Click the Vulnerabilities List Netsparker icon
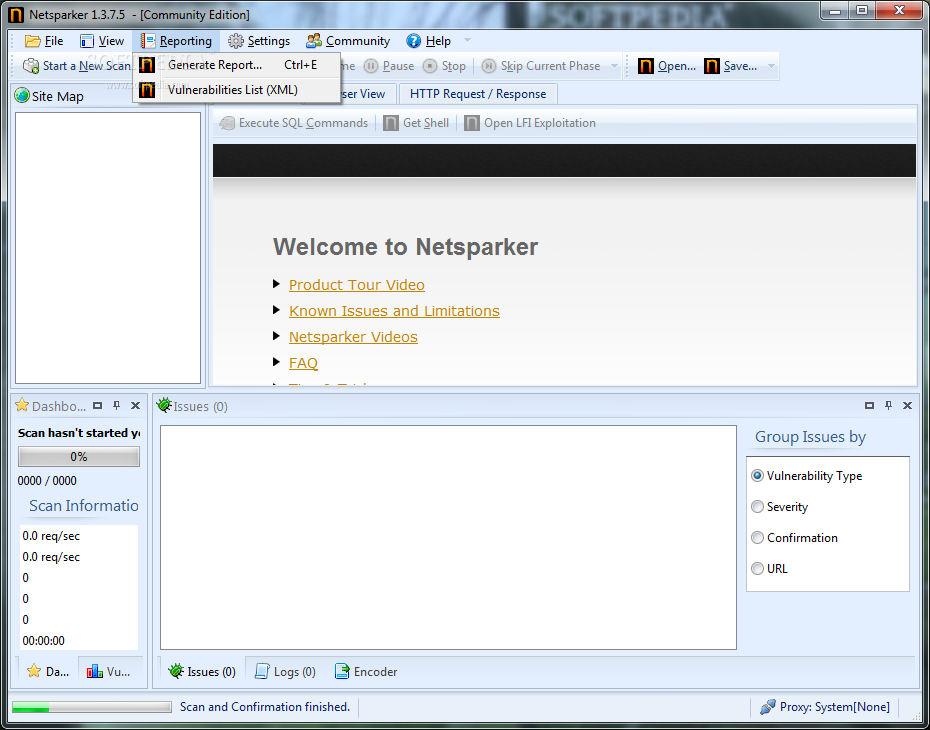 [x=147, y=90]
